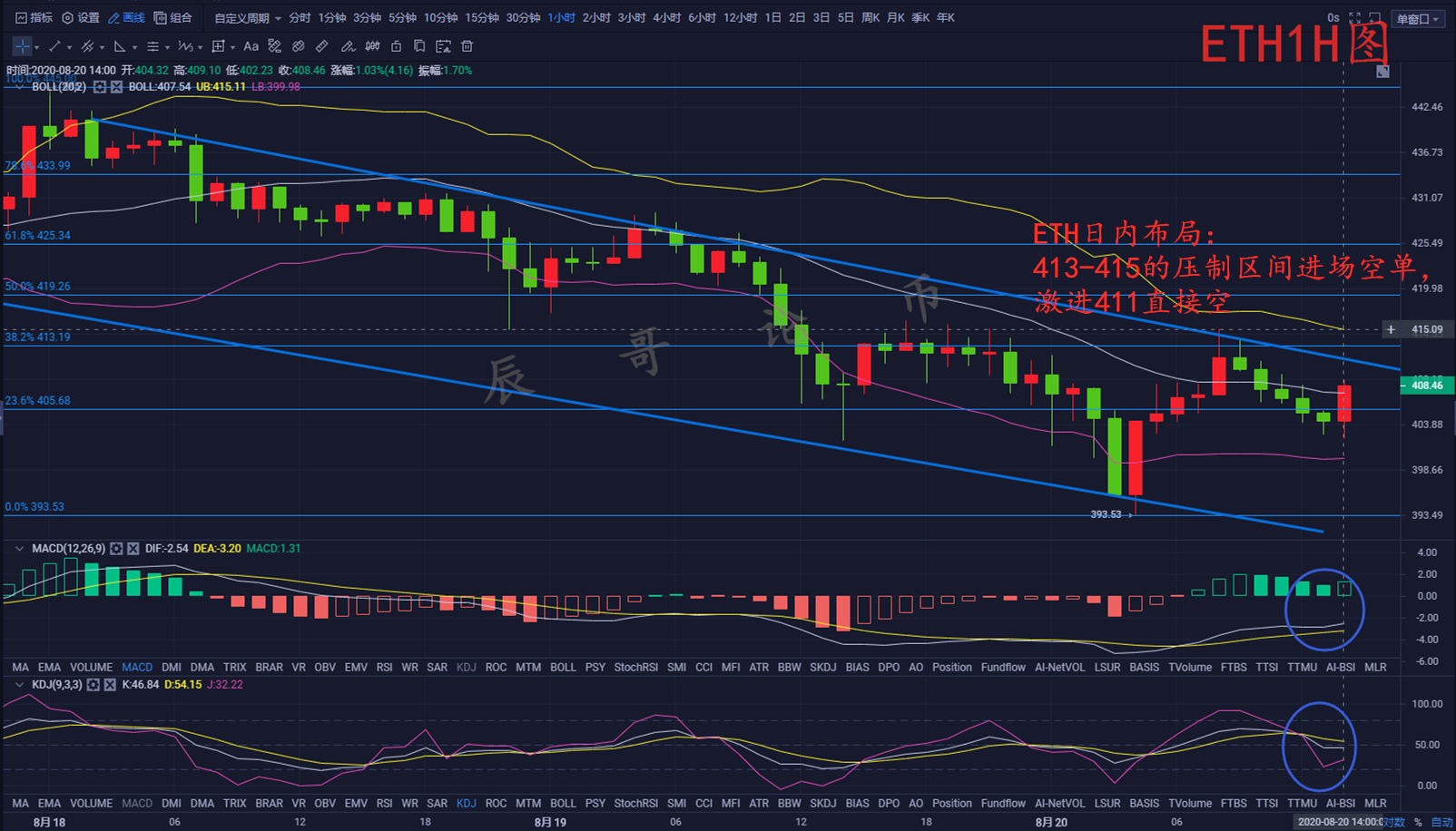1456x831 pixels.
Task: Open the 单窗口 window layout dropdown
Action: [1418, 19]
